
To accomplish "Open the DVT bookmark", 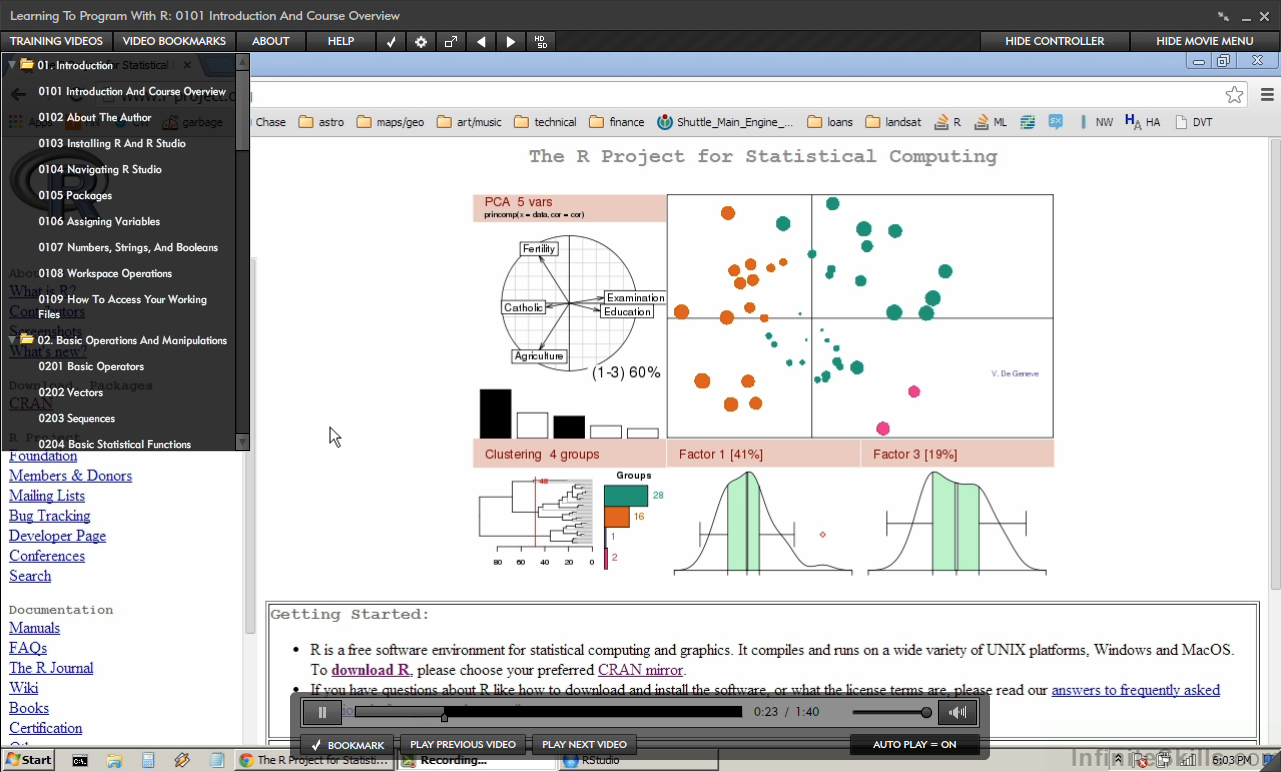I will click(1193, 122).
